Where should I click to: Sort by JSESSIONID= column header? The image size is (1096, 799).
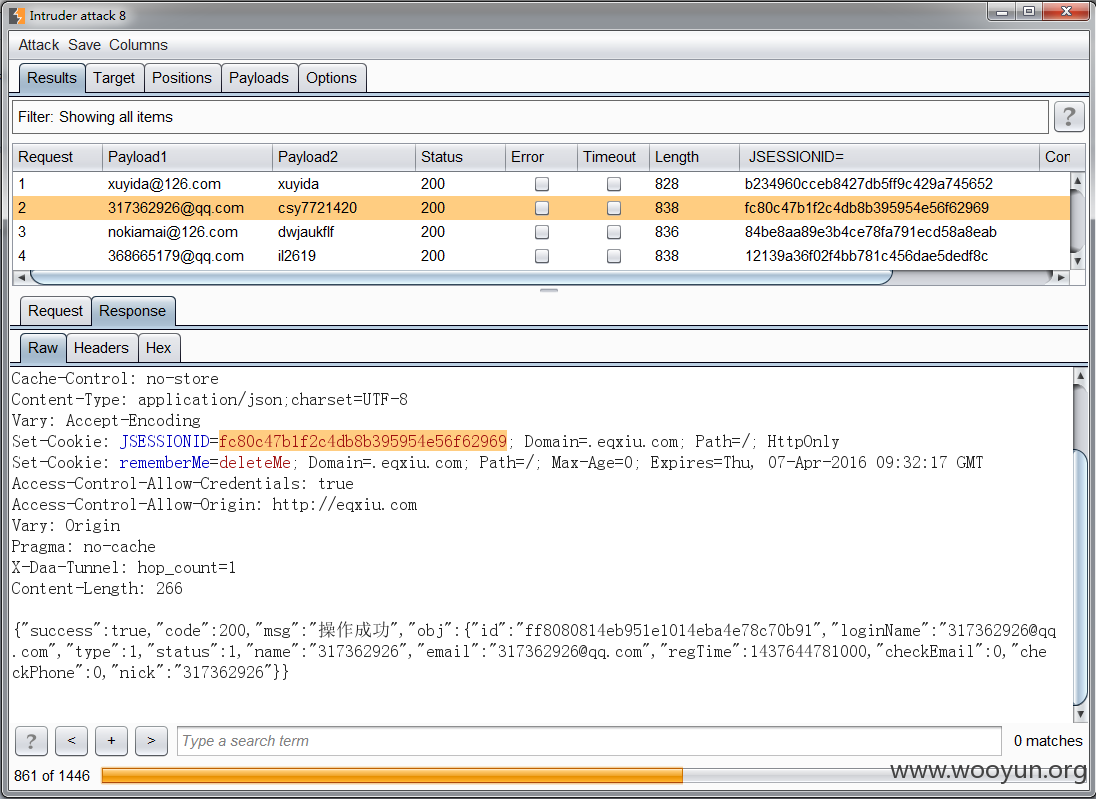pos(890,157)
